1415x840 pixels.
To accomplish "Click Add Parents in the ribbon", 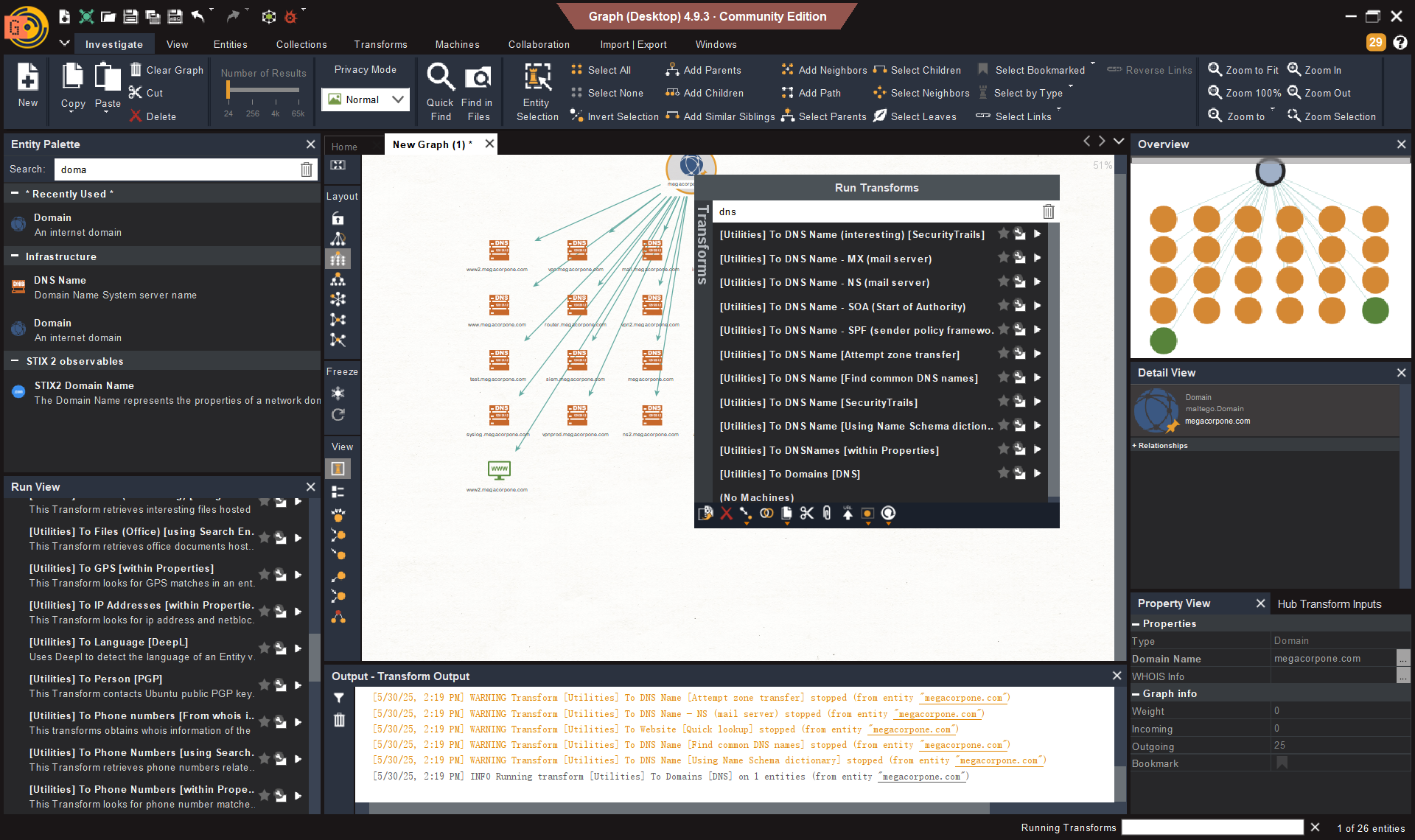I will click(x=703, y=70).
